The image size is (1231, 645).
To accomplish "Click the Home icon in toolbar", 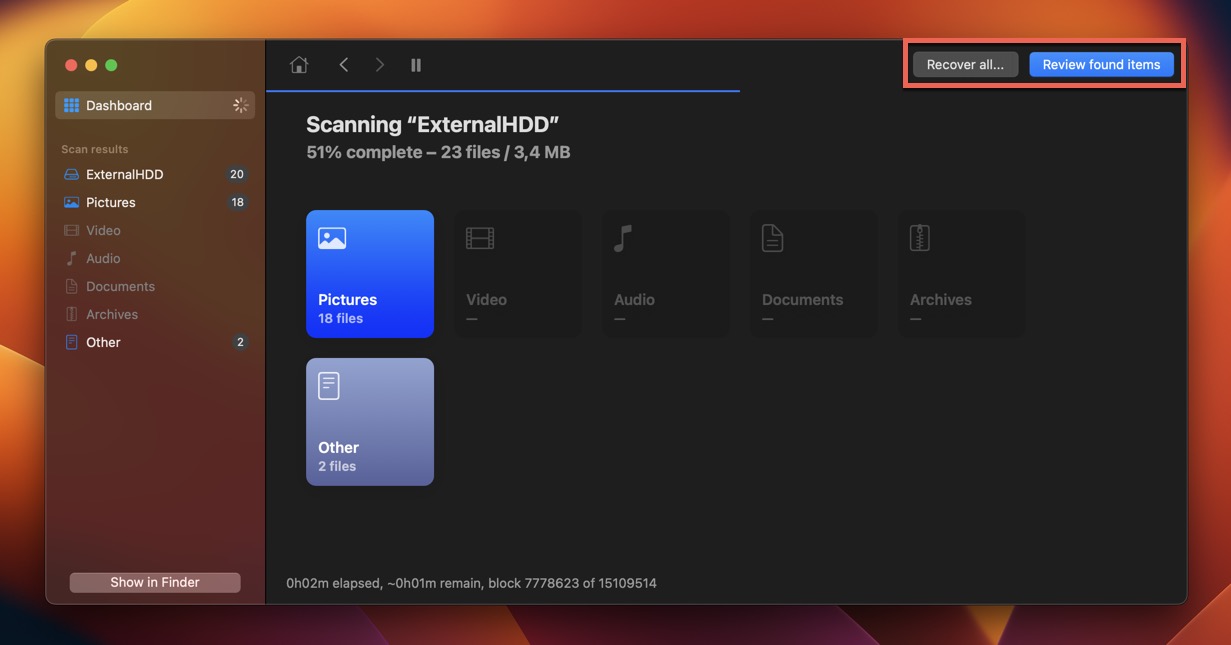I will tap(298, 65).
